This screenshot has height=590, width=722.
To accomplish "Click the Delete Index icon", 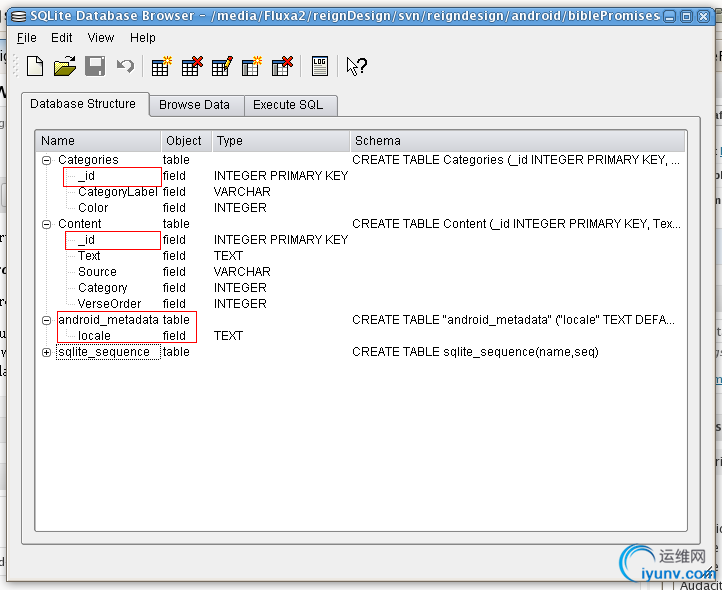I will click(x=282, y=66).
